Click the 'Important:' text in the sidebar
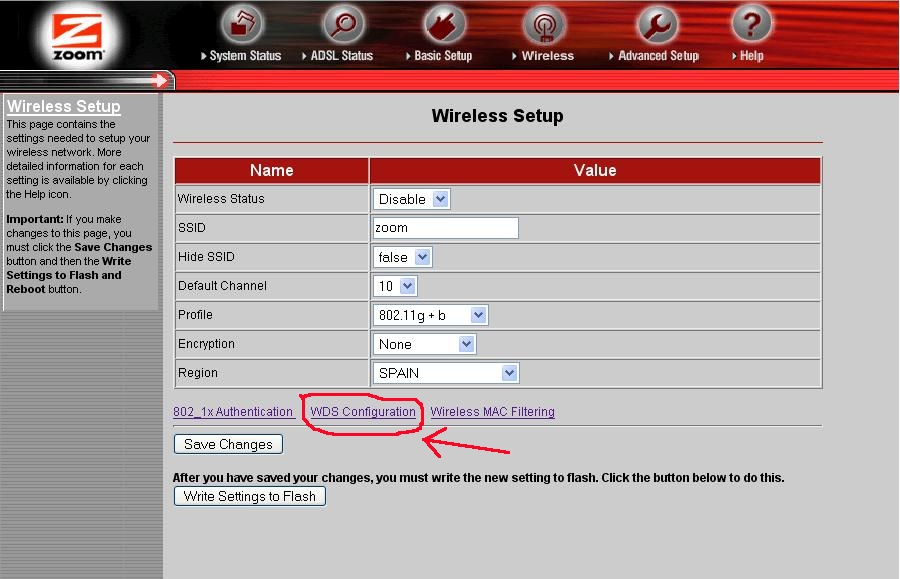900x579 pixels. 34,219
